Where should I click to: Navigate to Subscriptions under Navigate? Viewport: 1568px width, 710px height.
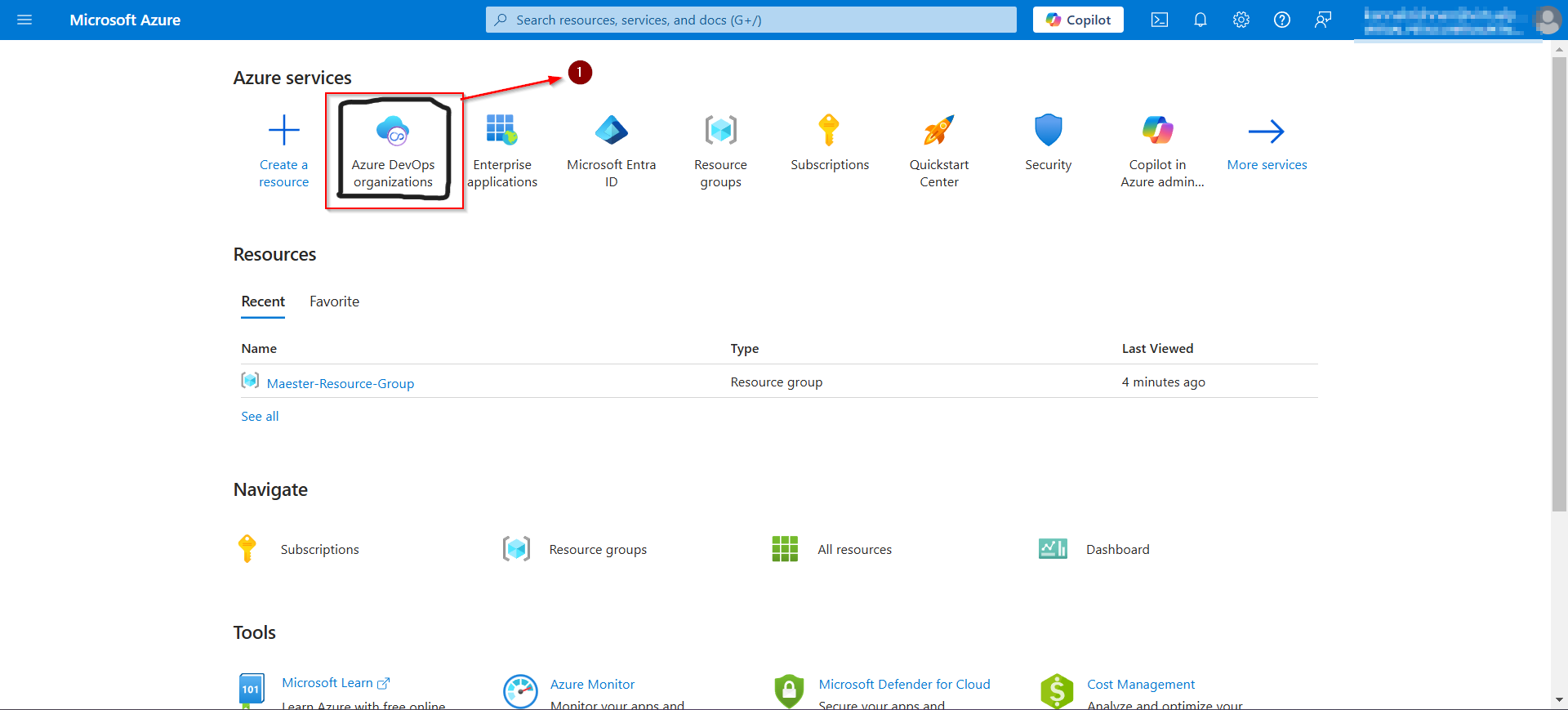[320, 550]
